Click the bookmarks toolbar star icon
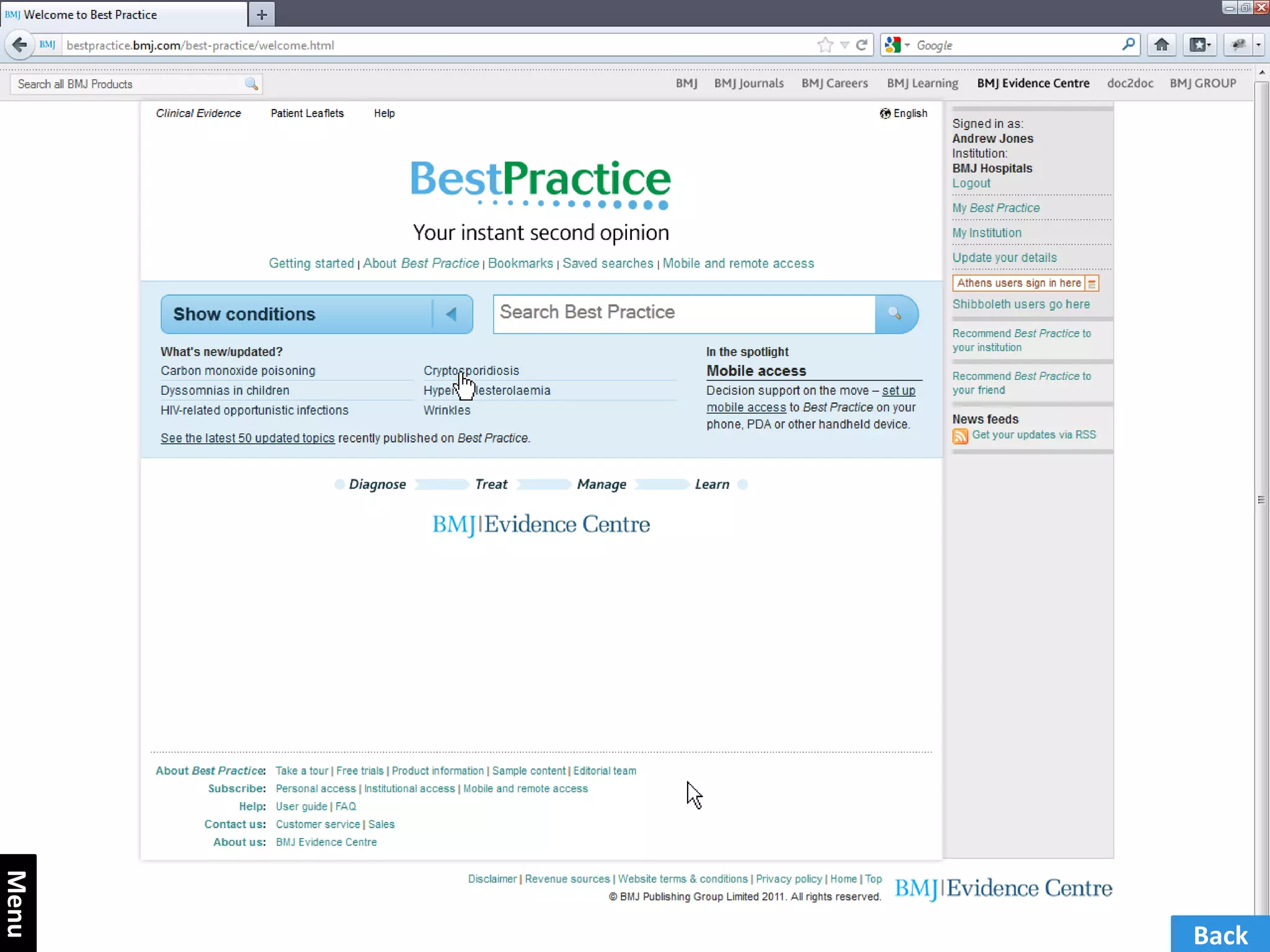Screen dimensions: 1270x952 1199,45
